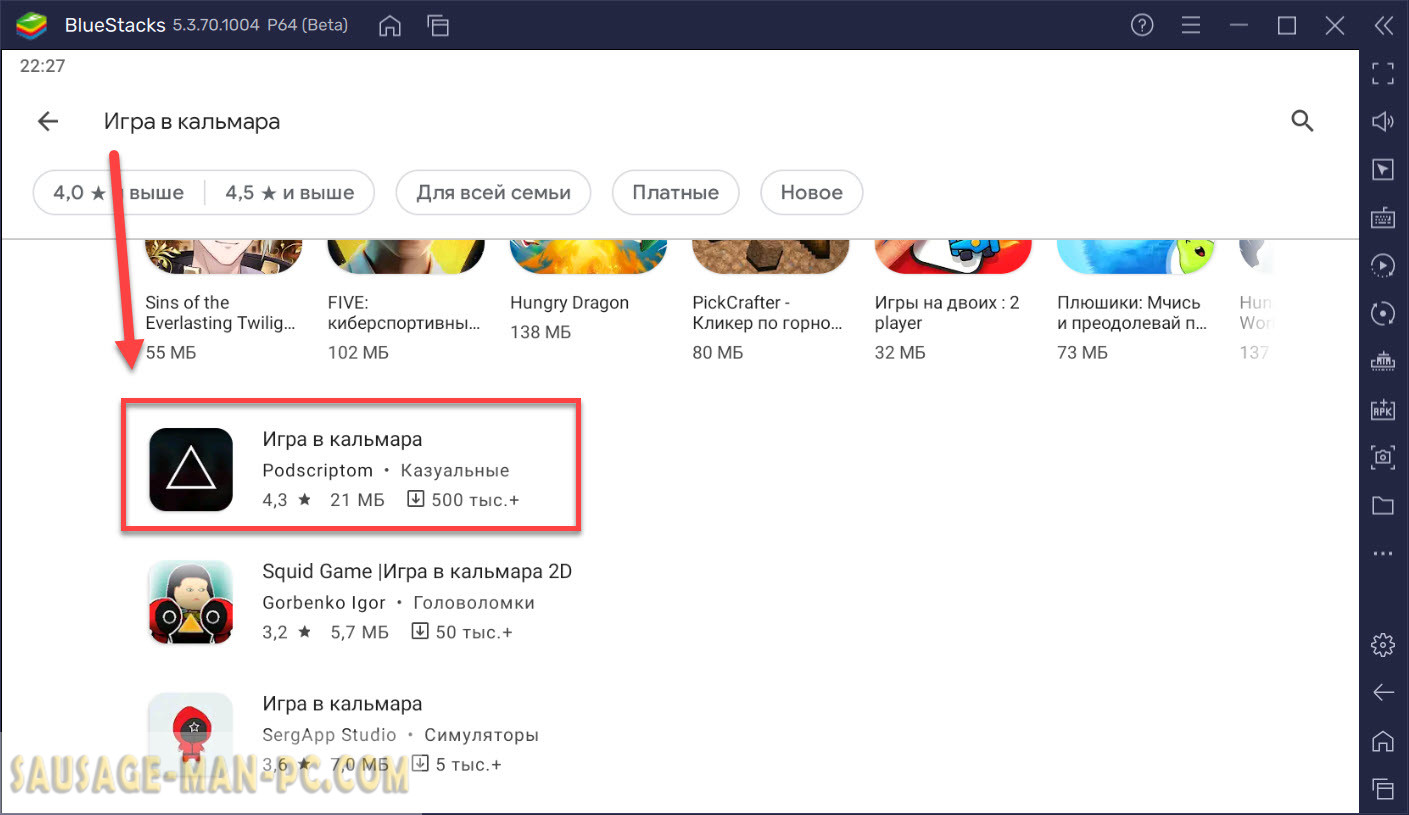The image size is (1409, 815).
Task: Open the Podscriptom triangle app icon
Action: [191, 469]
